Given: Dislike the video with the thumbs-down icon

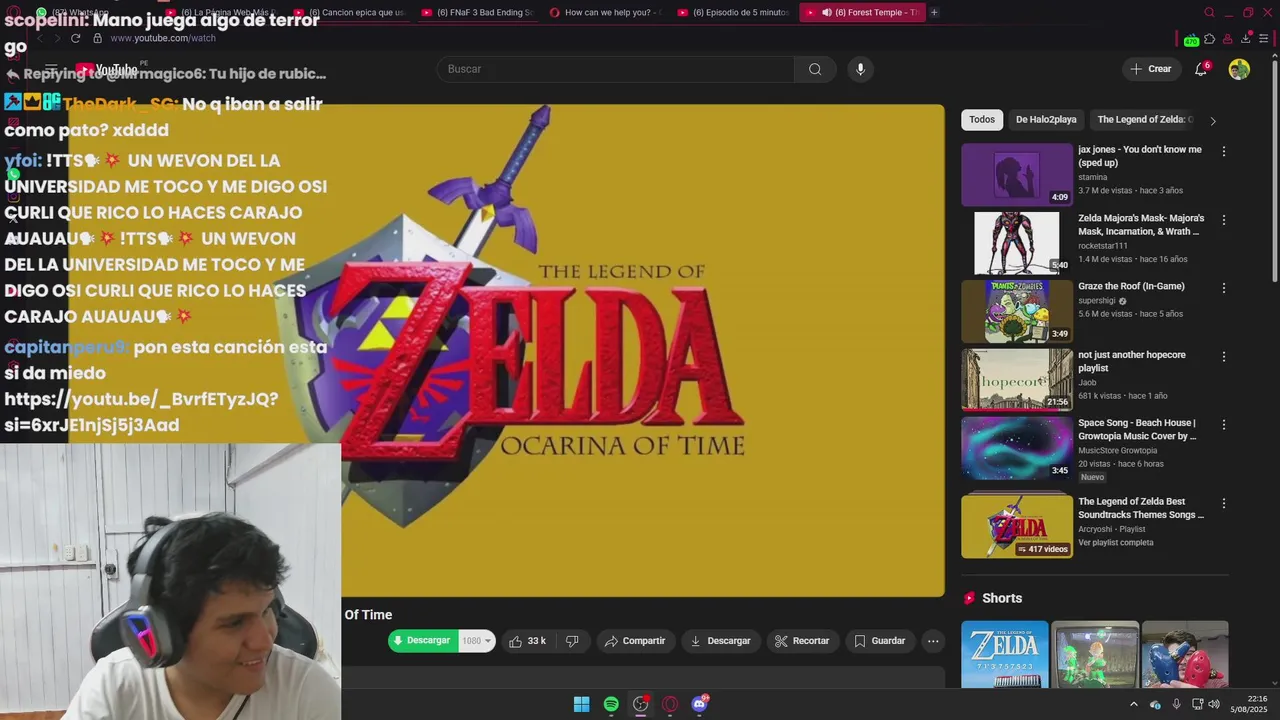Looking at the screenshot, I should (x=572, y=641).
